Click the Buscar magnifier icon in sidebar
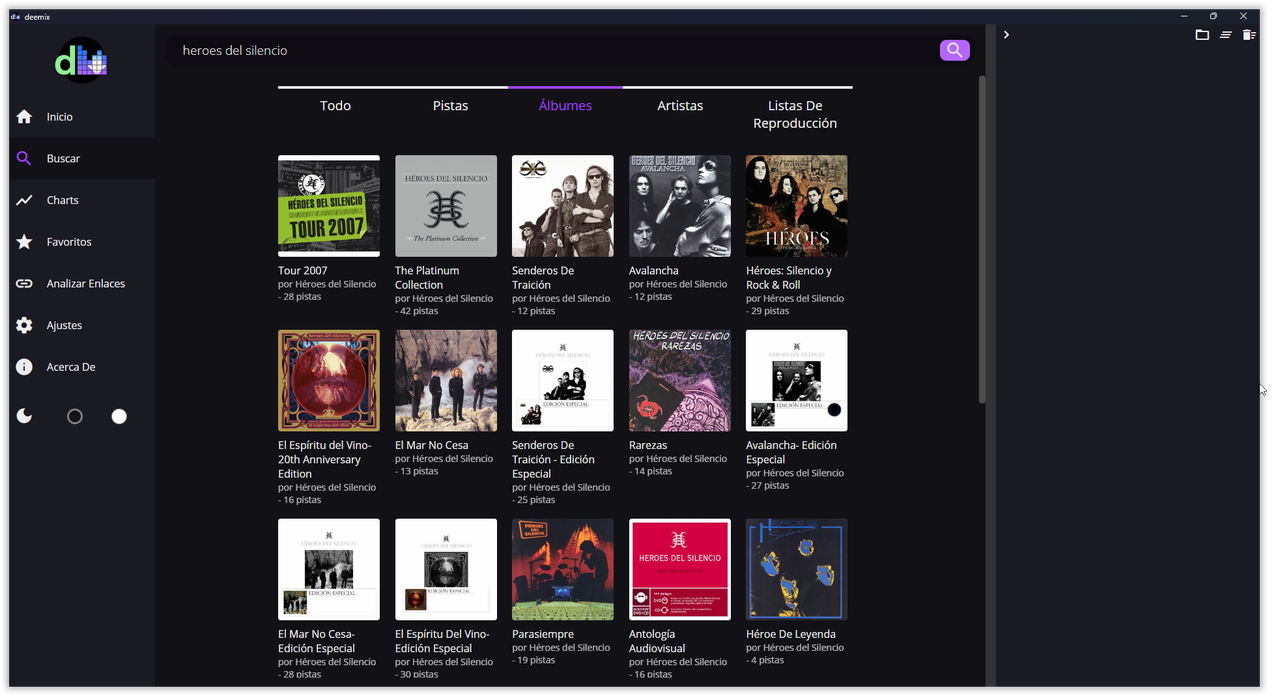The width and height of the screenshot is (1280, 696). click(x=24, y=158)
